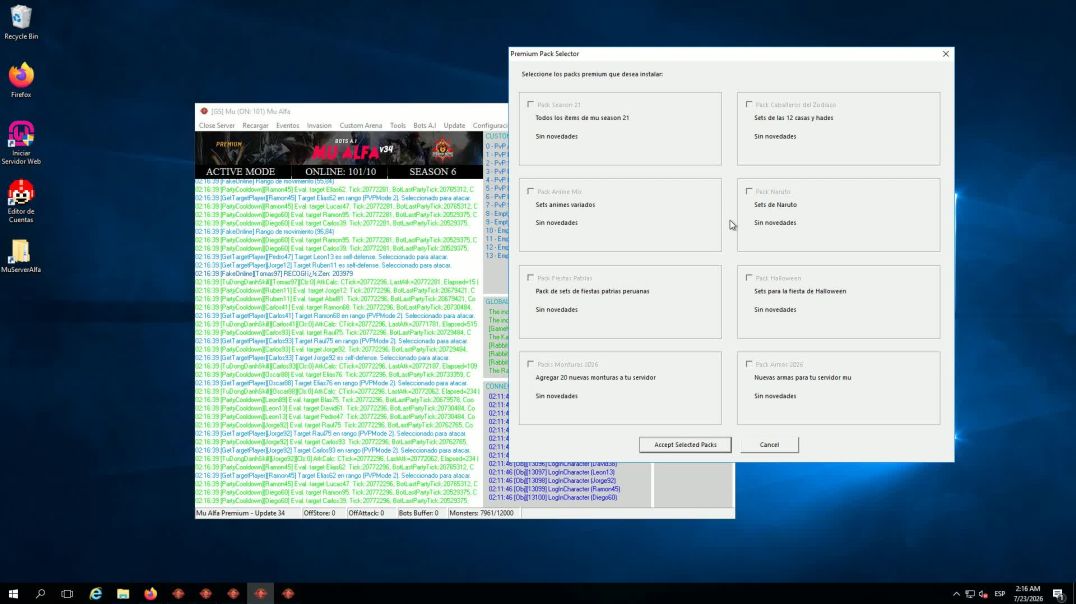Click log line 'LoginCharacter [Diego60]'

[x=553, y=498]
